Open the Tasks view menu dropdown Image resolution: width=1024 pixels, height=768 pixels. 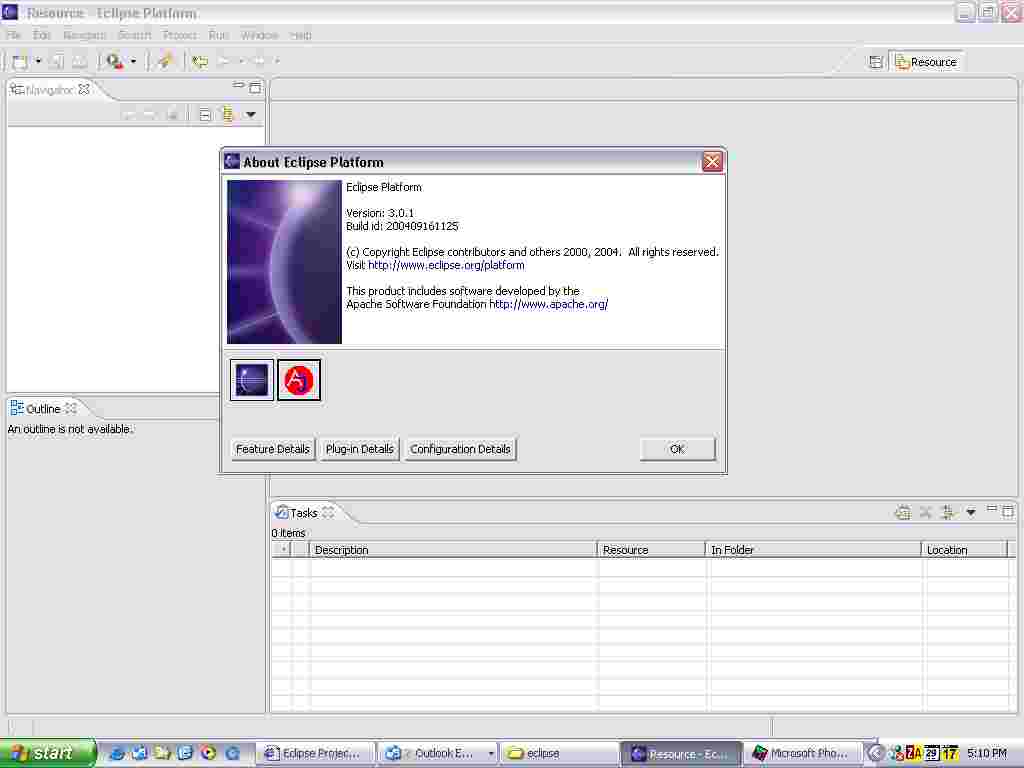[x=971, y=513]
